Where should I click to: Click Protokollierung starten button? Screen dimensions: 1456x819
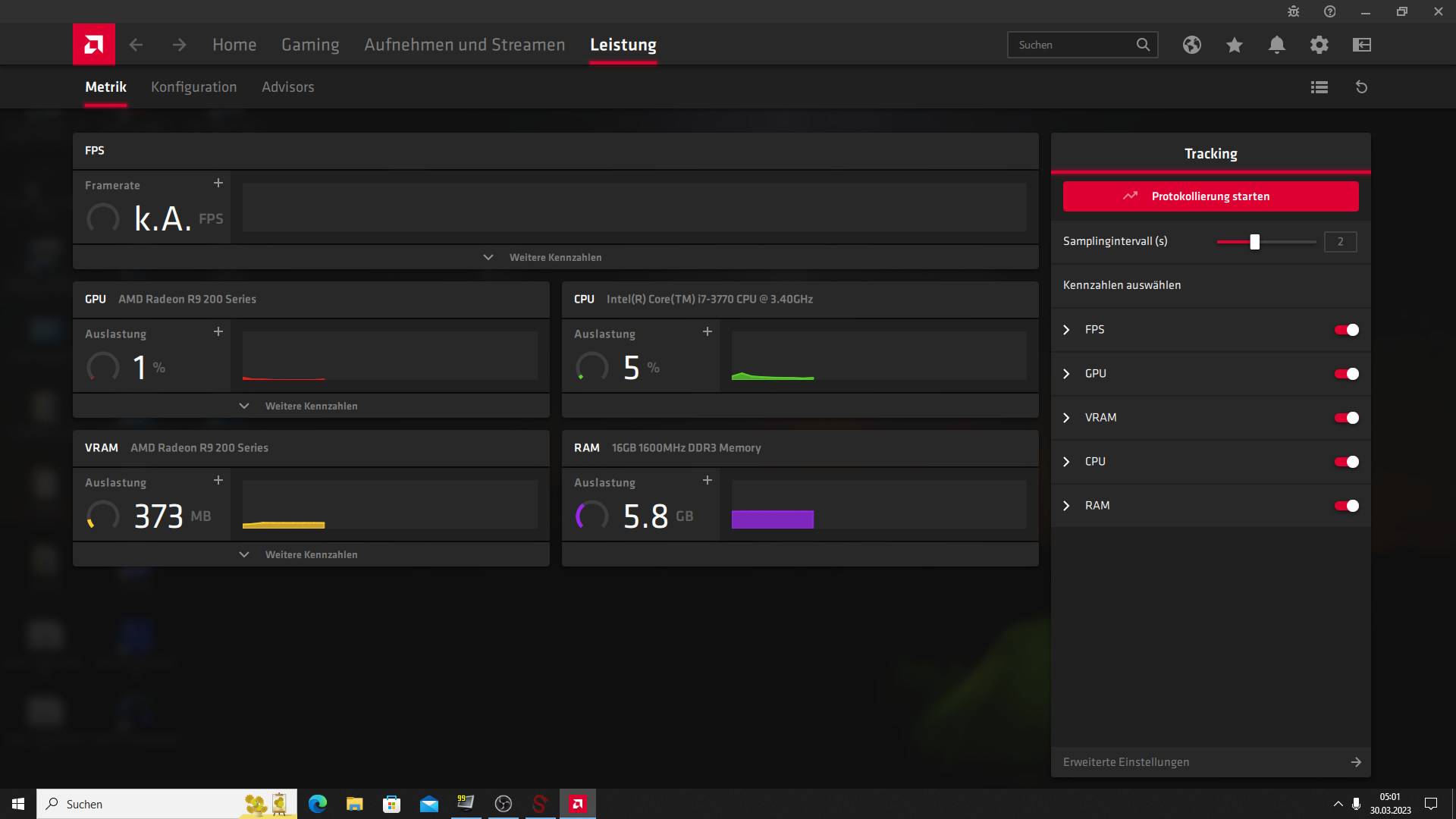click(1211, 196)
